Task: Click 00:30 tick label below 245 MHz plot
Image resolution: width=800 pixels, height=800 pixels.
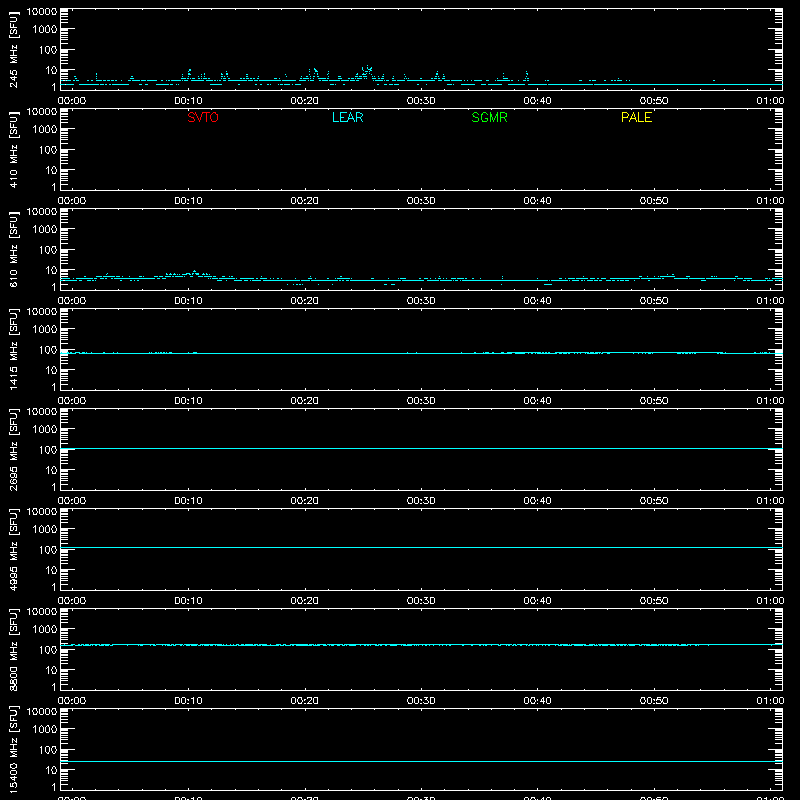Action: (421, 101)
